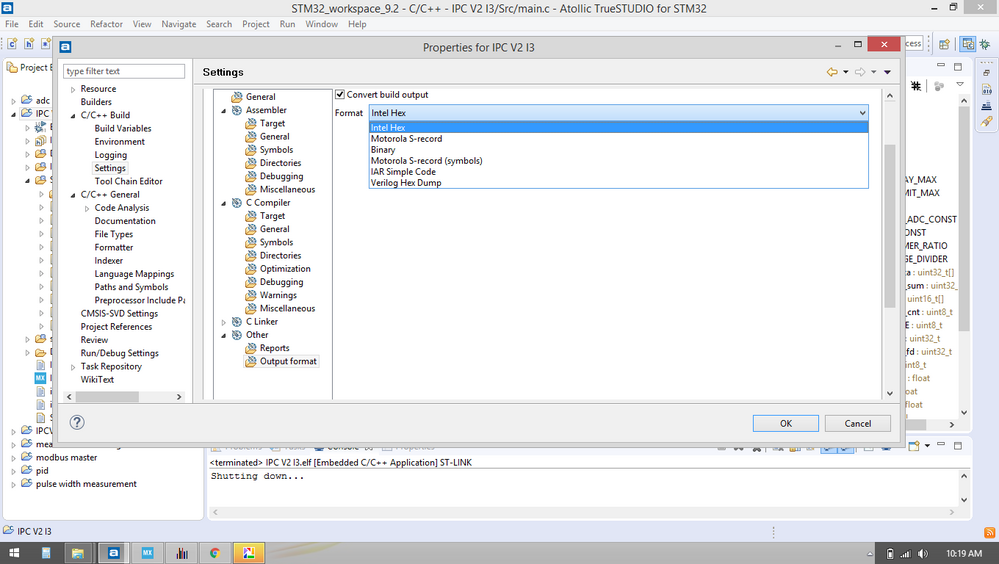The image size is (999, 564).
Task: Cancel the Properties dialog
Action: [858, 423]
